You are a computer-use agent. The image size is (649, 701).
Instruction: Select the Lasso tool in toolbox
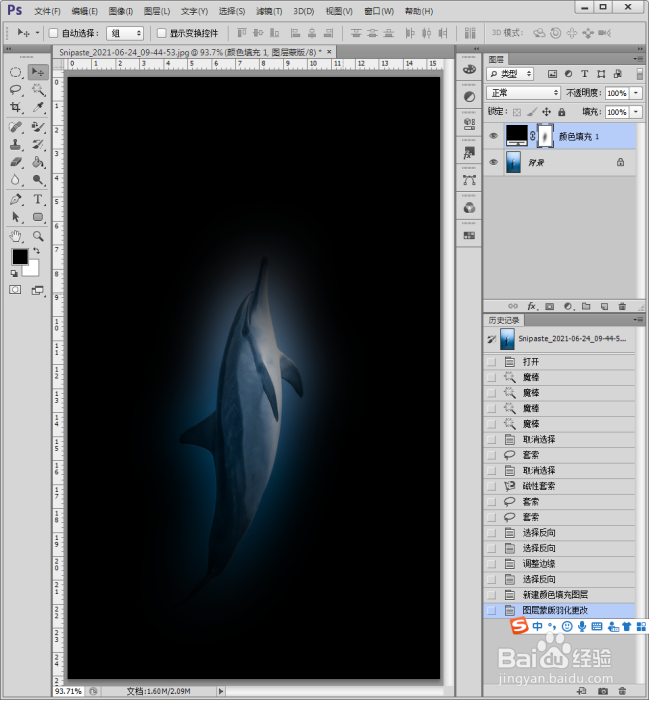pos(16,90)
